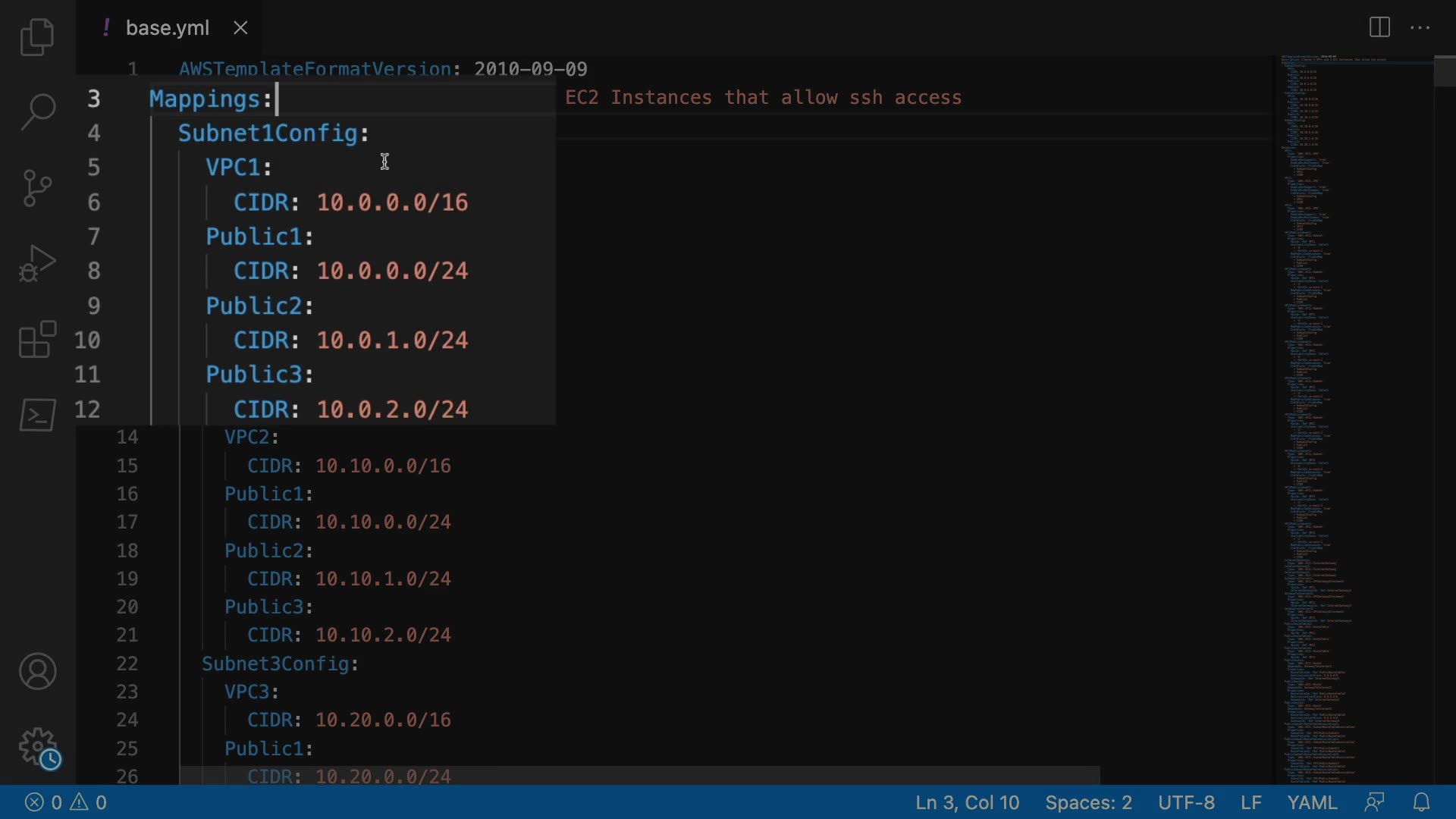Screen dimensions: 1456x819
Task: Change the YAML language mode
Action: pyautogui.click(x=1312, y=802)
